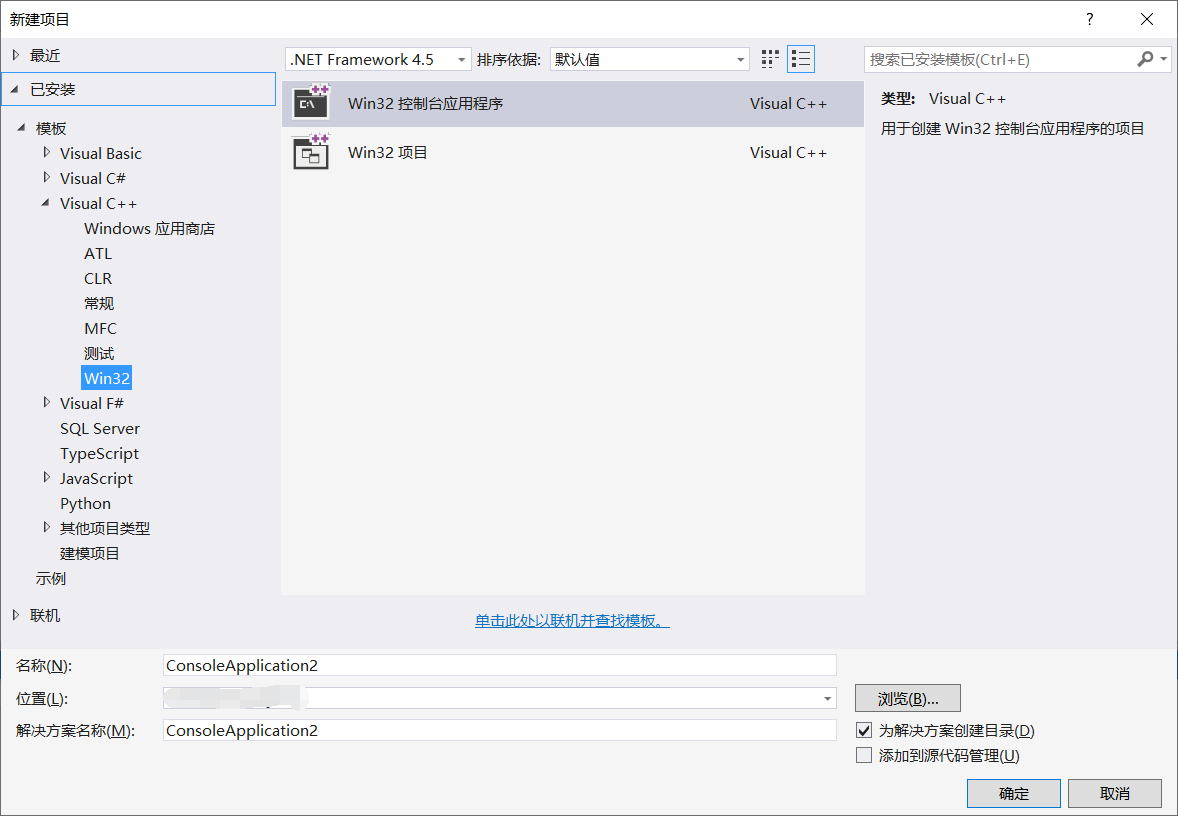Expand the Visual C# node
The image size is (1178, 816).
(x=47, y=177)
